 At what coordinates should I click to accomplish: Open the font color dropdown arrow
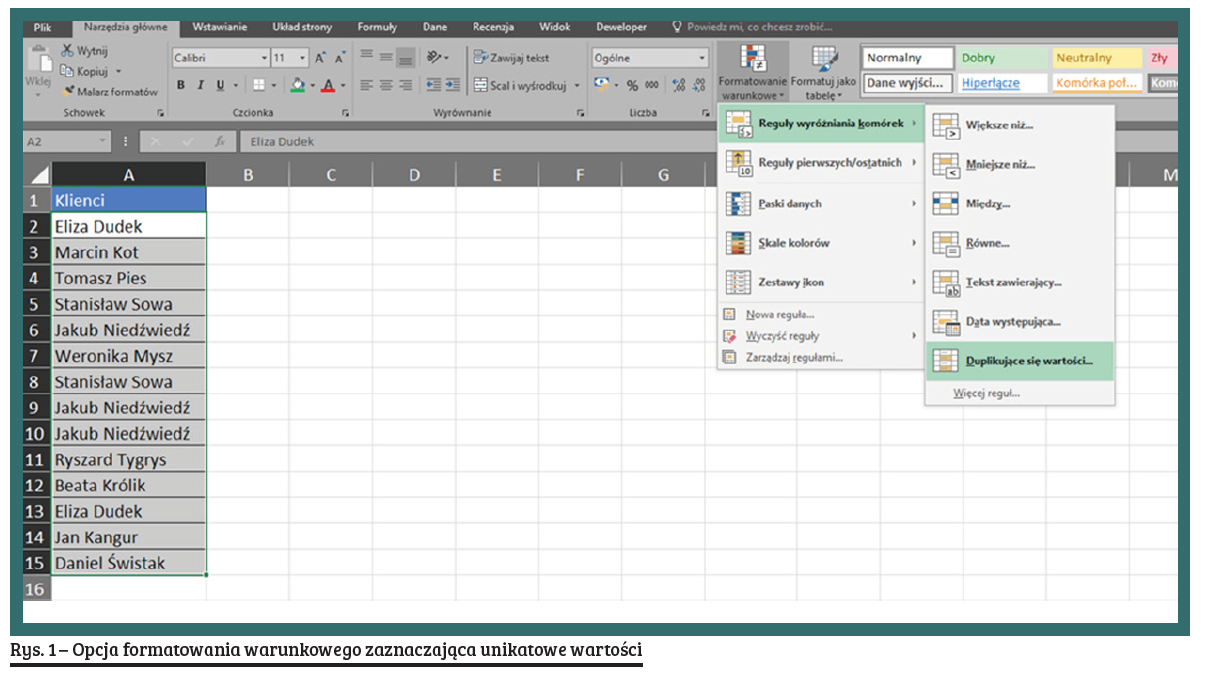point(343,86)
